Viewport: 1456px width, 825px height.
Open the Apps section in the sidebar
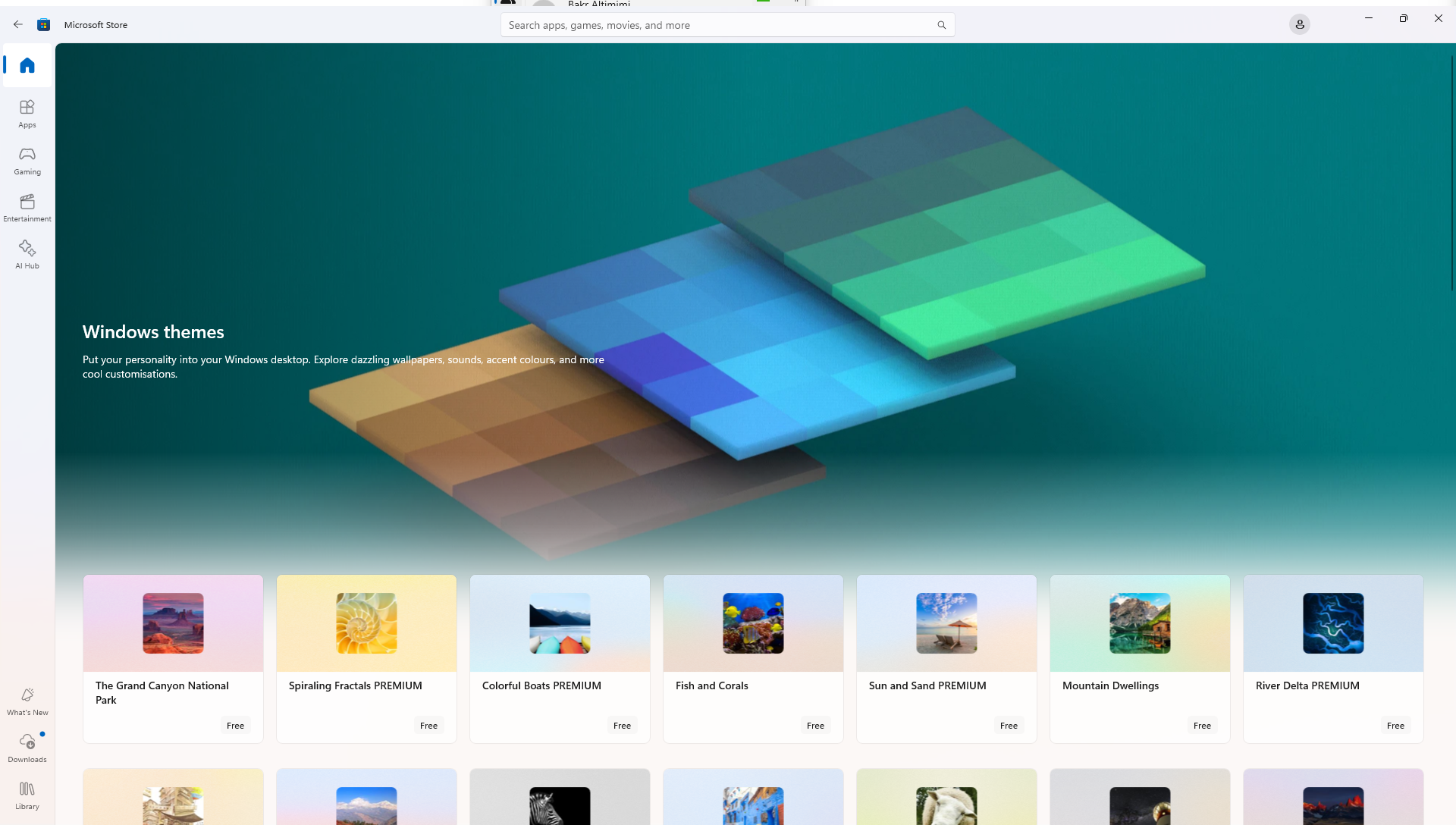point(27,113)
